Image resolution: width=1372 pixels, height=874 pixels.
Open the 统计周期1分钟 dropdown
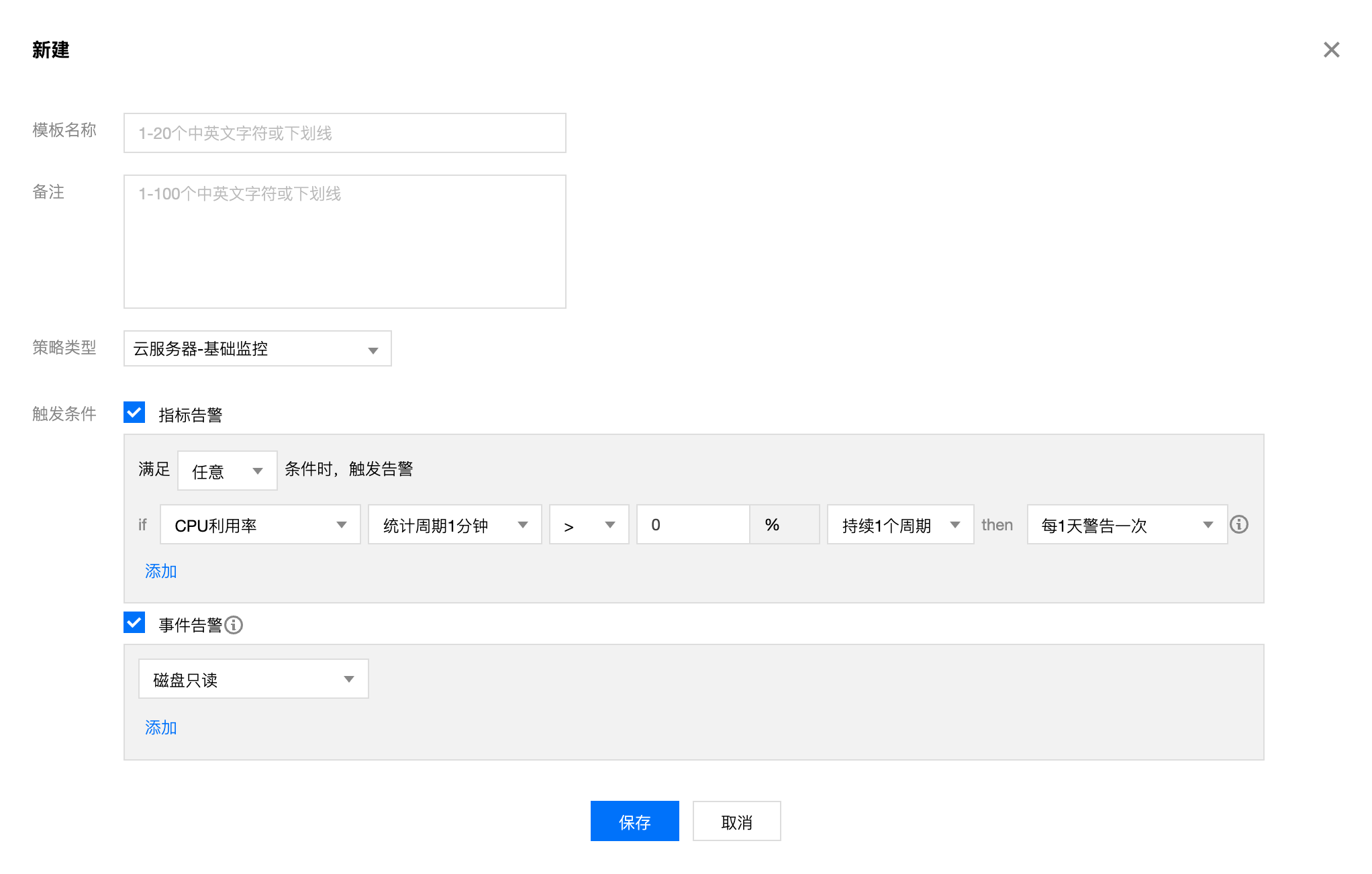click(x=454, y=524)
